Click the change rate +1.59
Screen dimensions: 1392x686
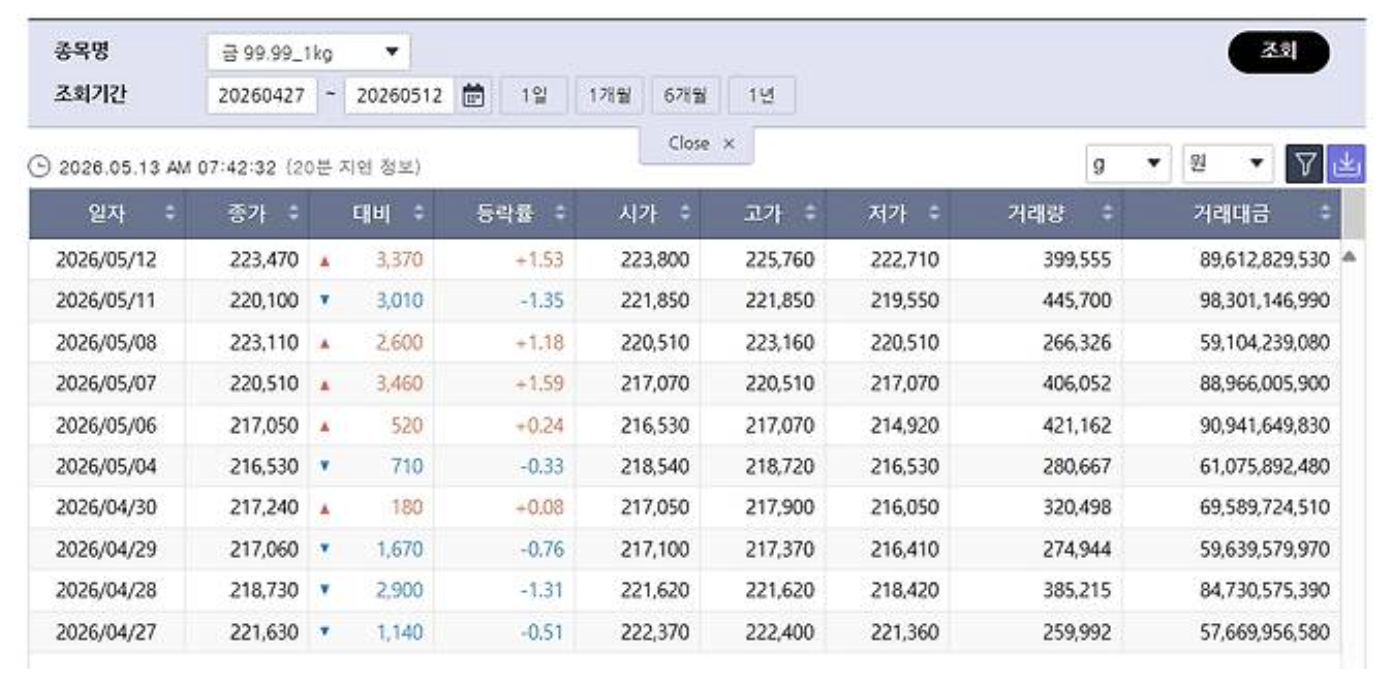point(540,383)
